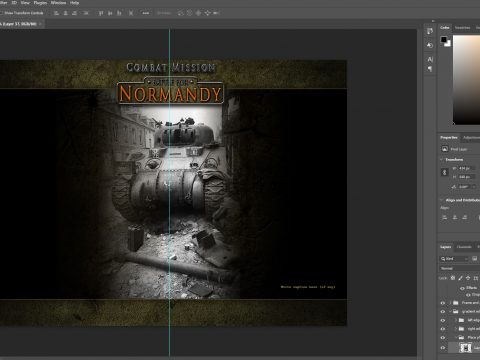Screen dimensions: 480x360
Task: Align top edges in options bar
Action: pyautogui.click(x=101, y=13)
